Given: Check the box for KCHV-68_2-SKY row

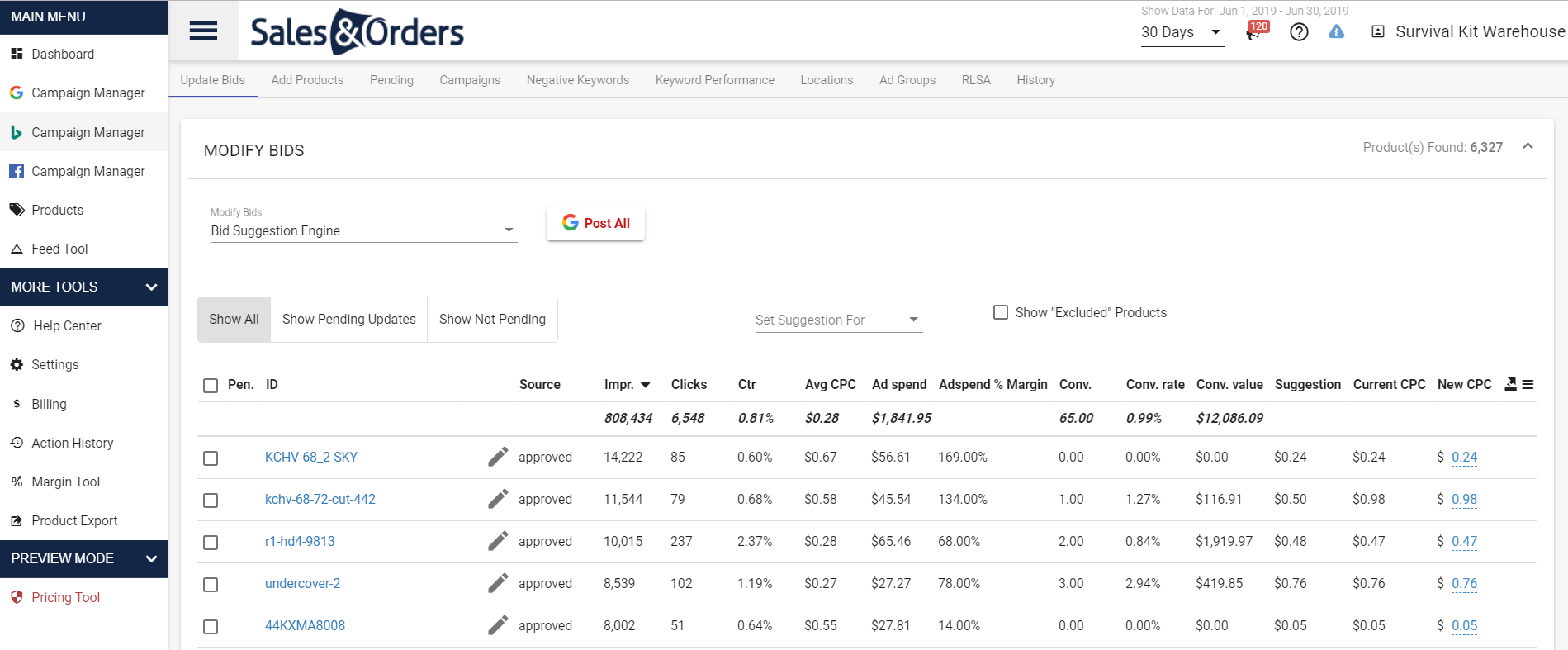Looking at the screenshot, I should pos(211,458).
